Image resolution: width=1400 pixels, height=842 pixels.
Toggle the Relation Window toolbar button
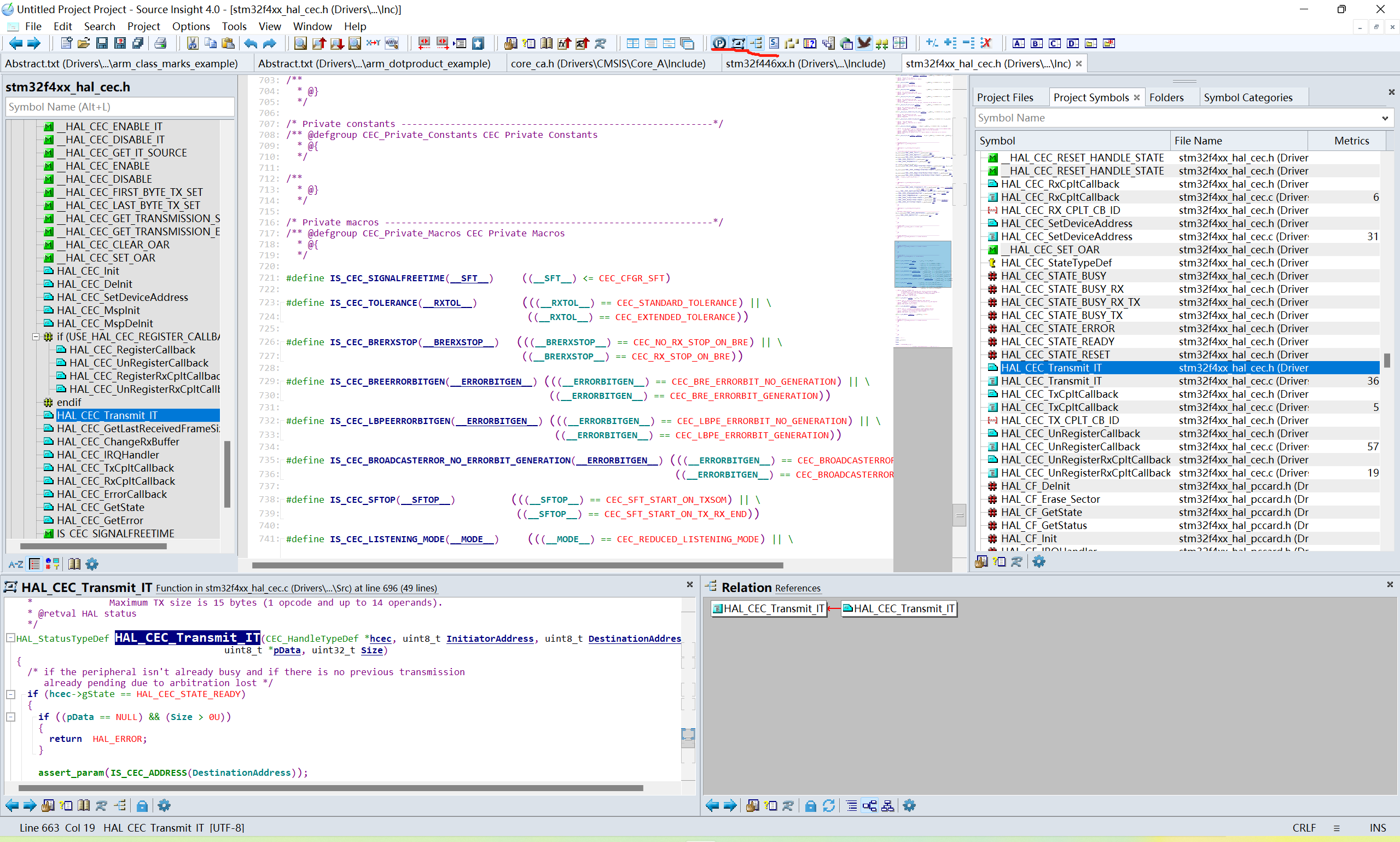coord(756,43)
